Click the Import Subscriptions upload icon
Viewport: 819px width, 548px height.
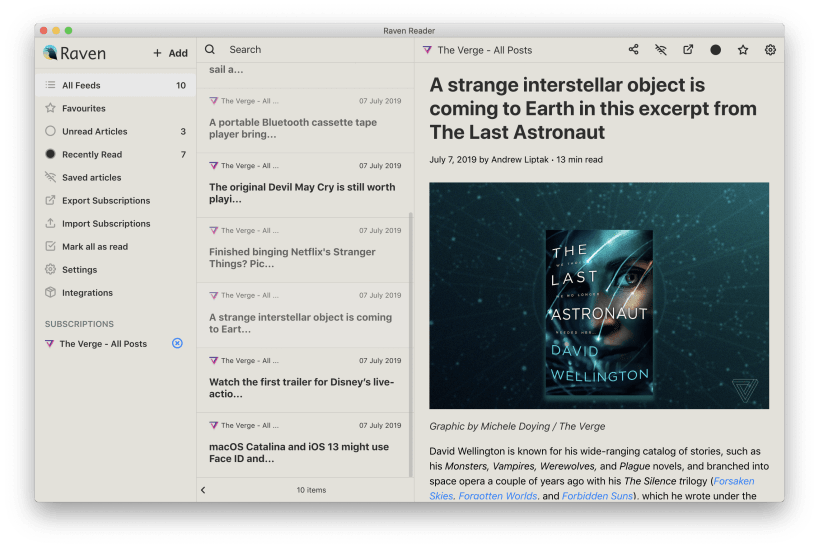pyautogui.click(x=50, y=223)
